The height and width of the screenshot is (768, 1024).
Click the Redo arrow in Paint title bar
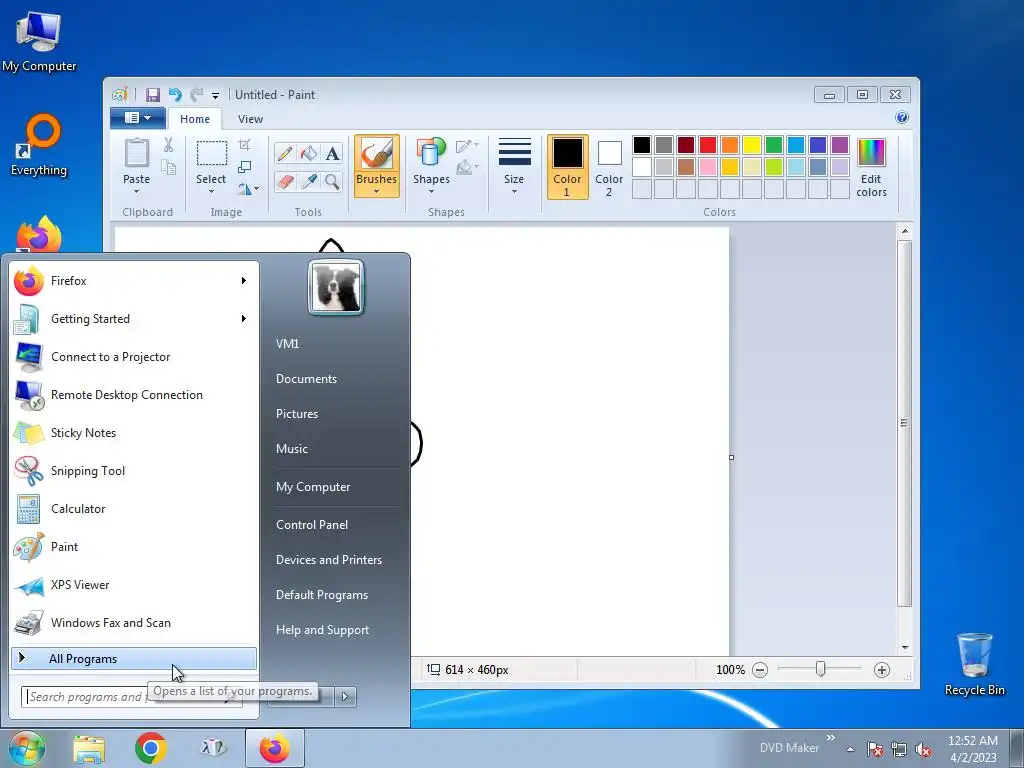(196, 95)
